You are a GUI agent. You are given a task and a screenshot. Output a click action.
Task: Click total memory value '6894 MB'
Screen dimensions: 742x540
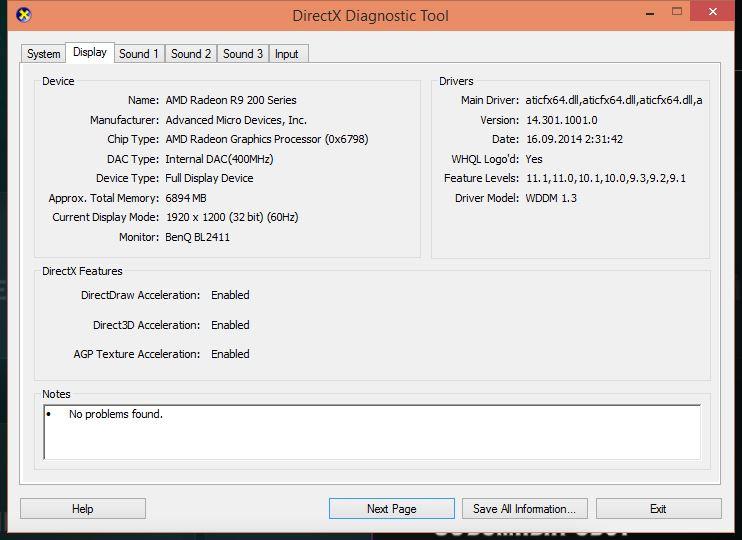tap(186, 198)
